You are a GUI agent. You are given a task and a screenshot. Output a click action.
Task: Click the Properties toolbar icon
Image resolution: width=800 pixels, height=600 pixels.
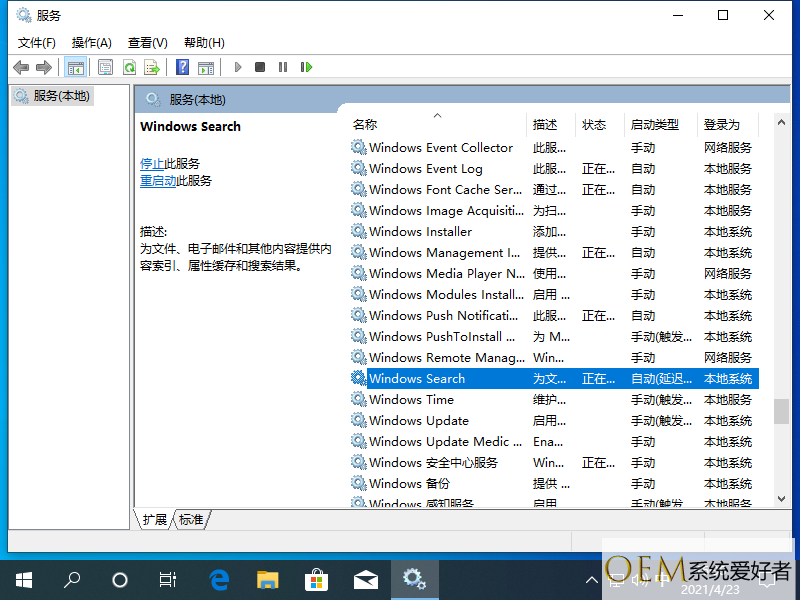105,67
